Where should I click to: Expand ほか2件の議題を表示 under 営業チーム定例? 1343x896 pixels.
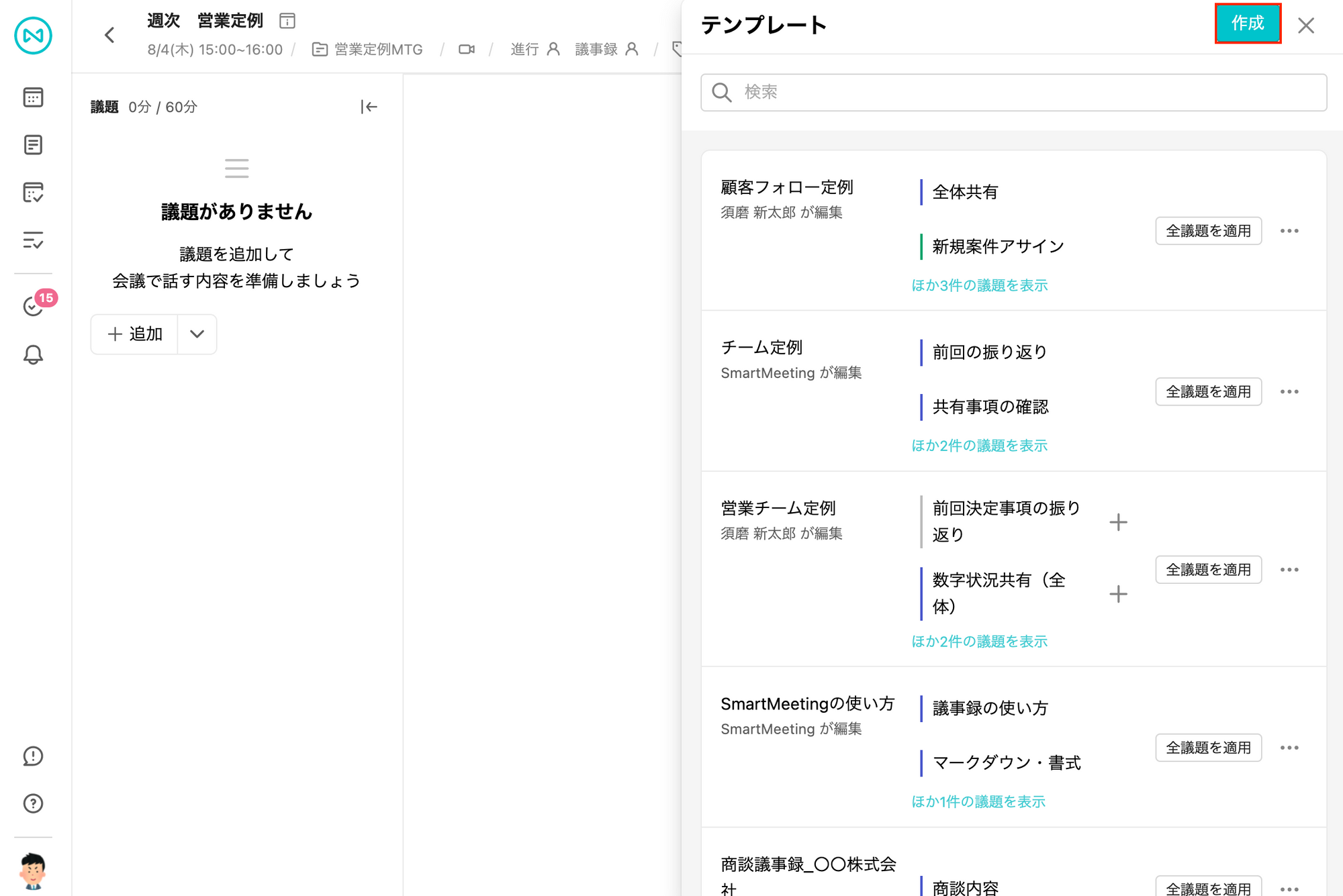pyautogui.click(x=980, y=642)
